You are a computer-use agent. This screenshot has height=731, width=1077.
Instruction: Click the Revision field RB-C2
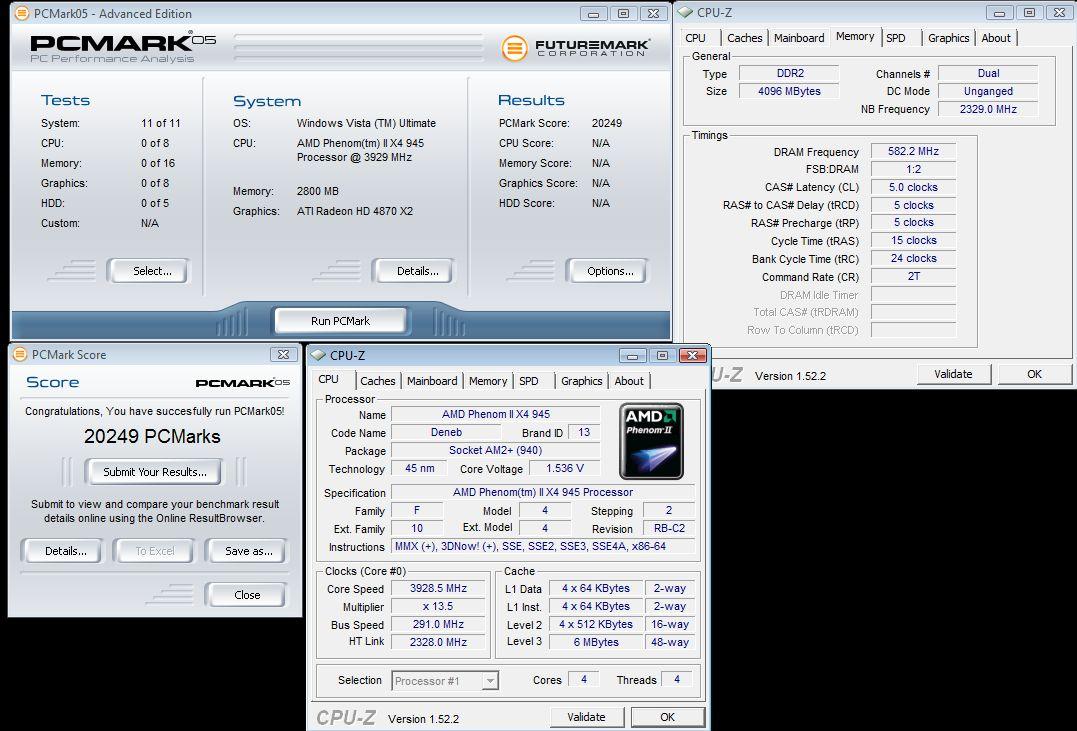[x=669, y=528]
